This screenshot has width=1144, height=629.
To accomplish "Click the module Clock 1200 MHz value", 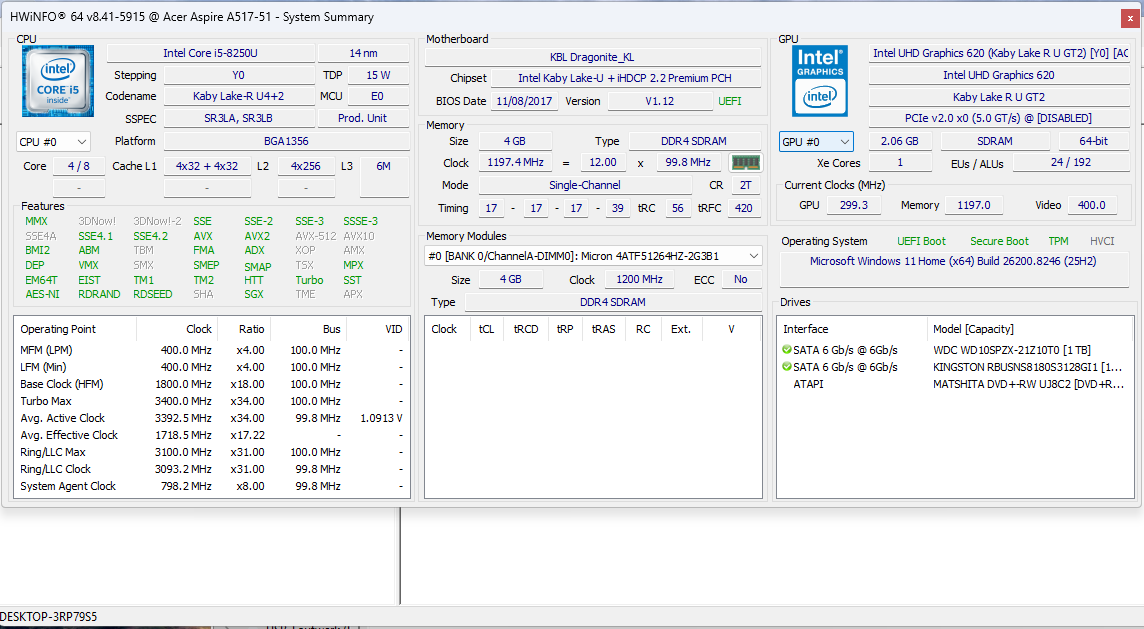I will pyautogui.click(x=639, y=279).
